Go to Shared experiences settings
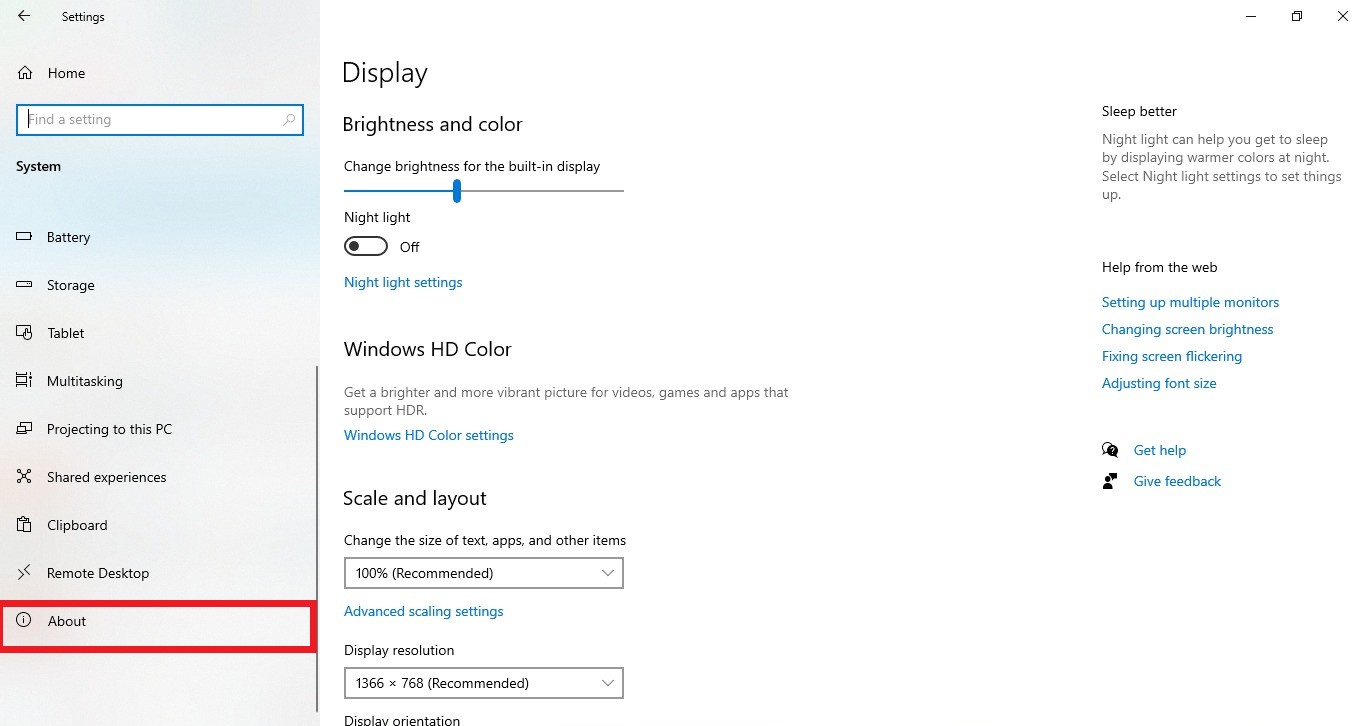The width and height of the screenshot is (1366, 726). 106,477
